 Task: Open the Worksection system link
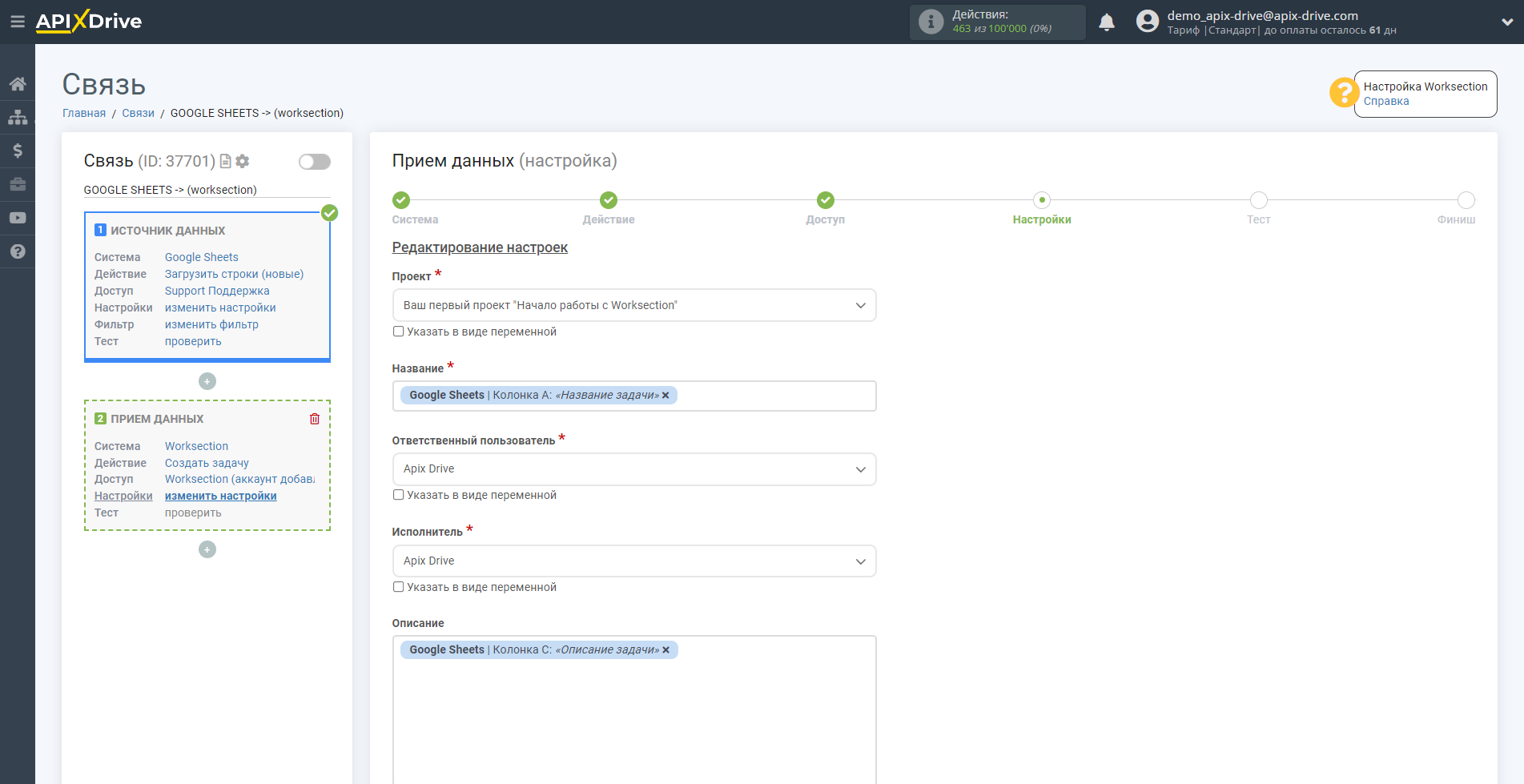196,446
